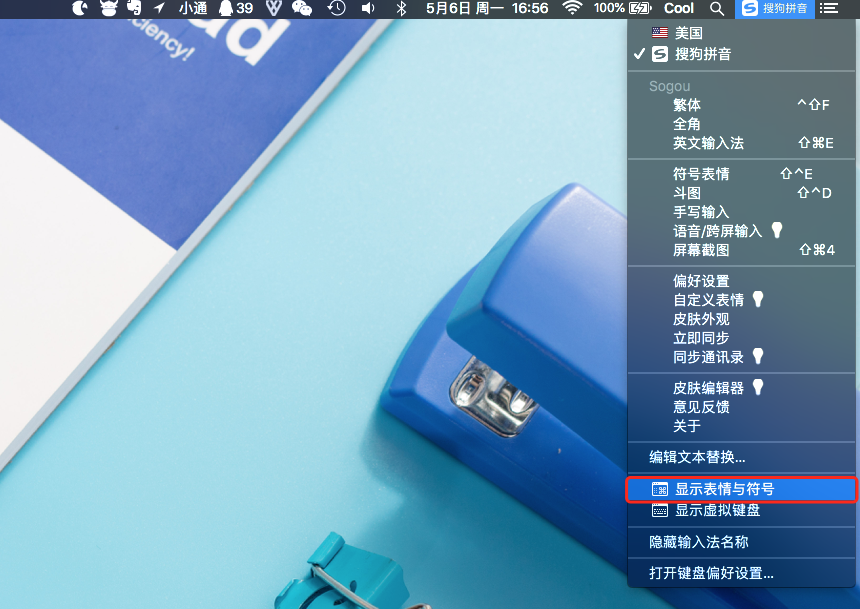Toggle 全角 full-width mode

coord(742,124)
